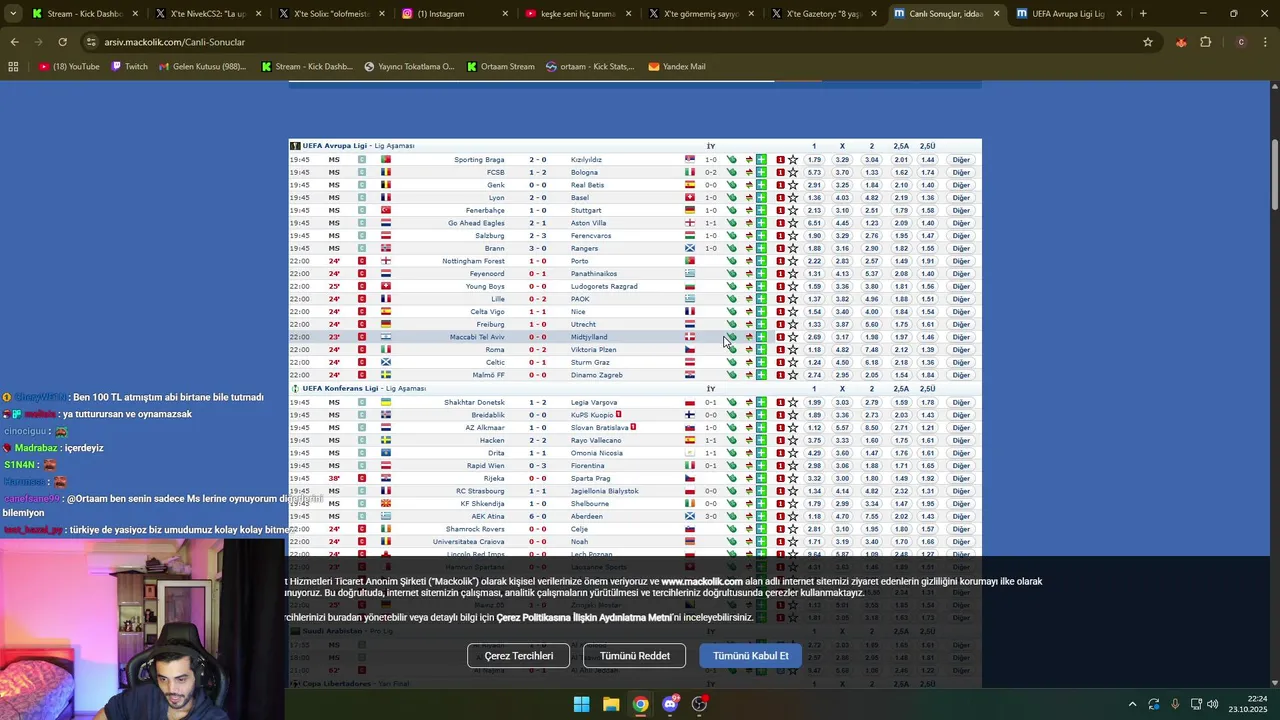1280x720 pixels.
Task: Open Çerez Tercihleri cookie preferences
Action: pos(518,656)
